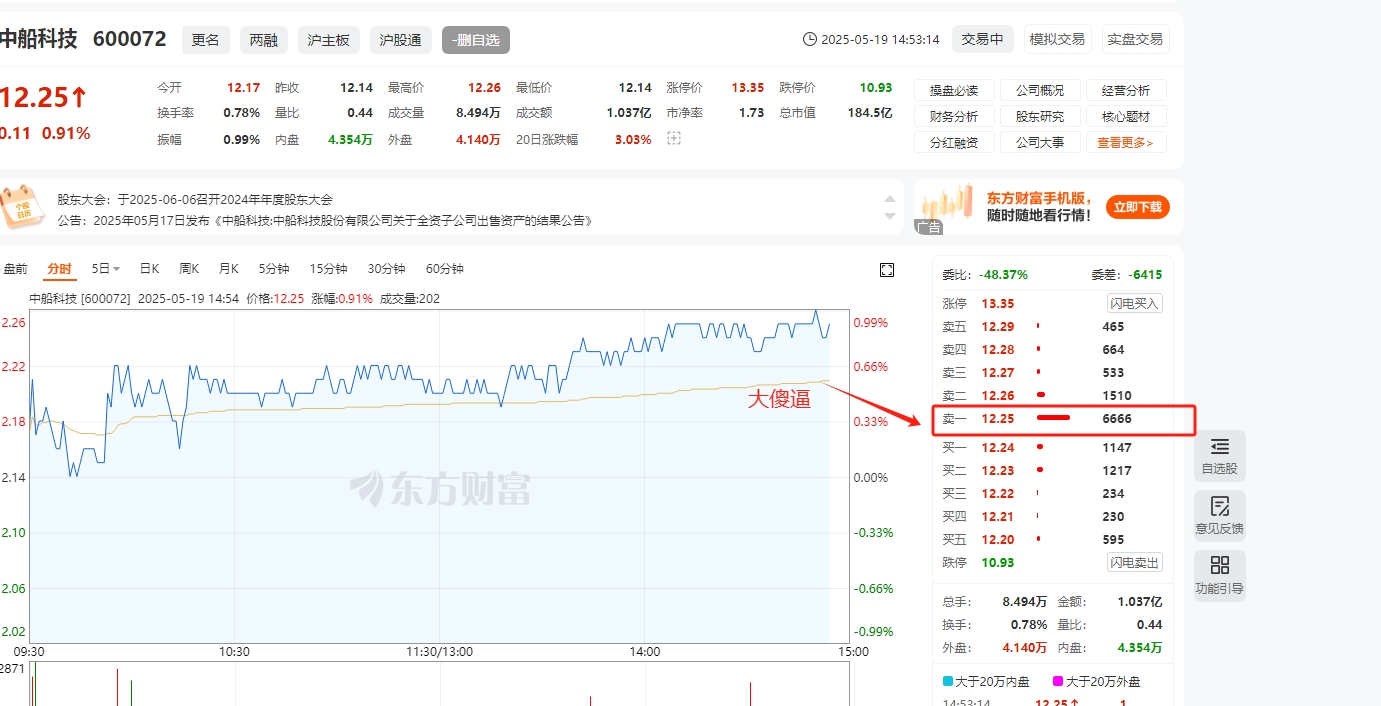Screen dimensions: 1381x706
Task: Click the fullscreen chart expand icon
Action: (x=886, y=270)
